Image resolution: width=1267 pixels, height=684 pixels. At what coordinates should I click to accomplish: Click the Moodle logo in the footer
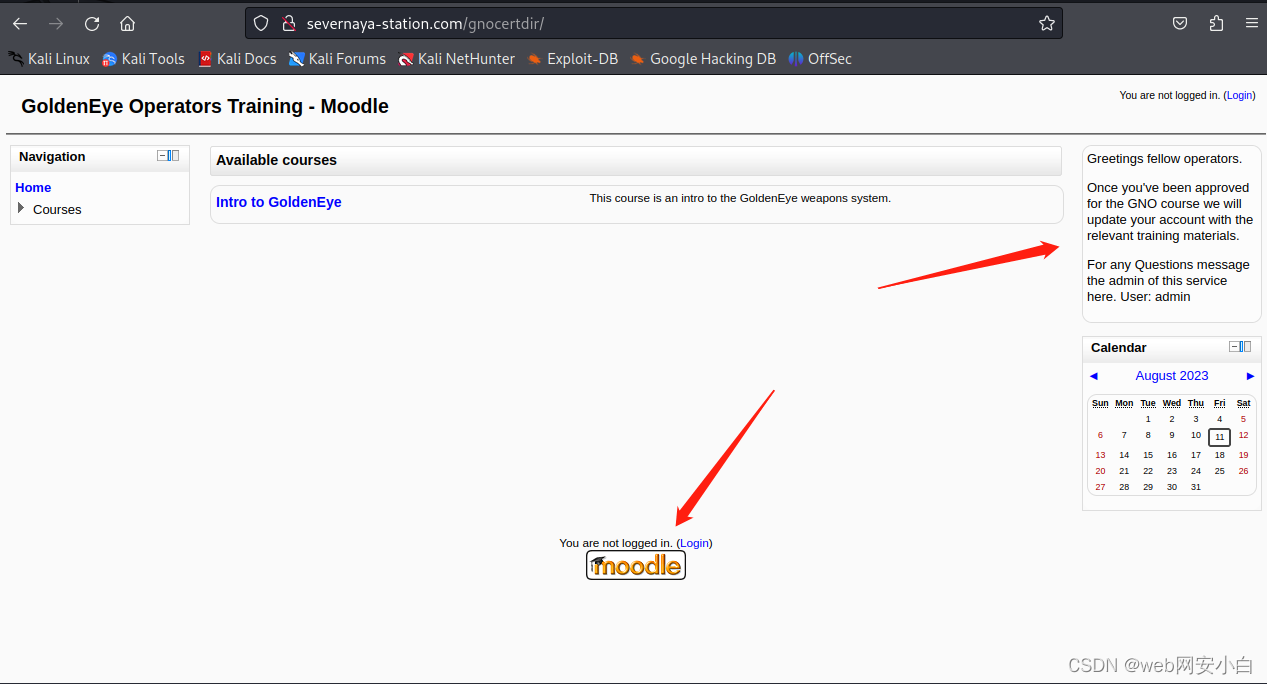click(x=636, y=565)
